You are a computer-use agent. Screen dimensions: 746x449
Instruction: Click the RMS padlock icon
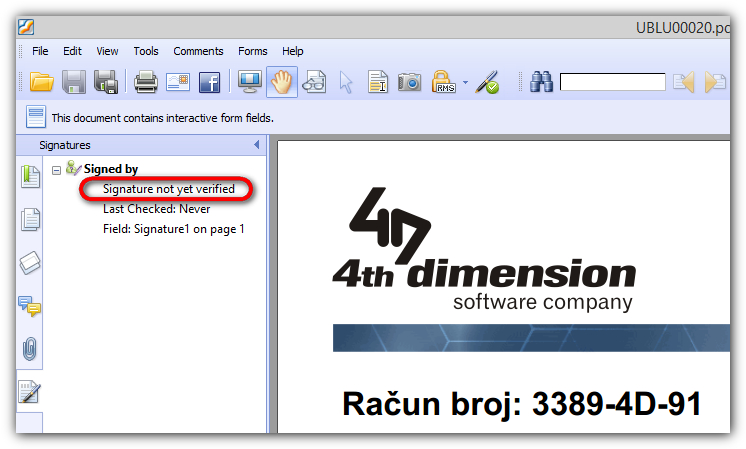443,82
